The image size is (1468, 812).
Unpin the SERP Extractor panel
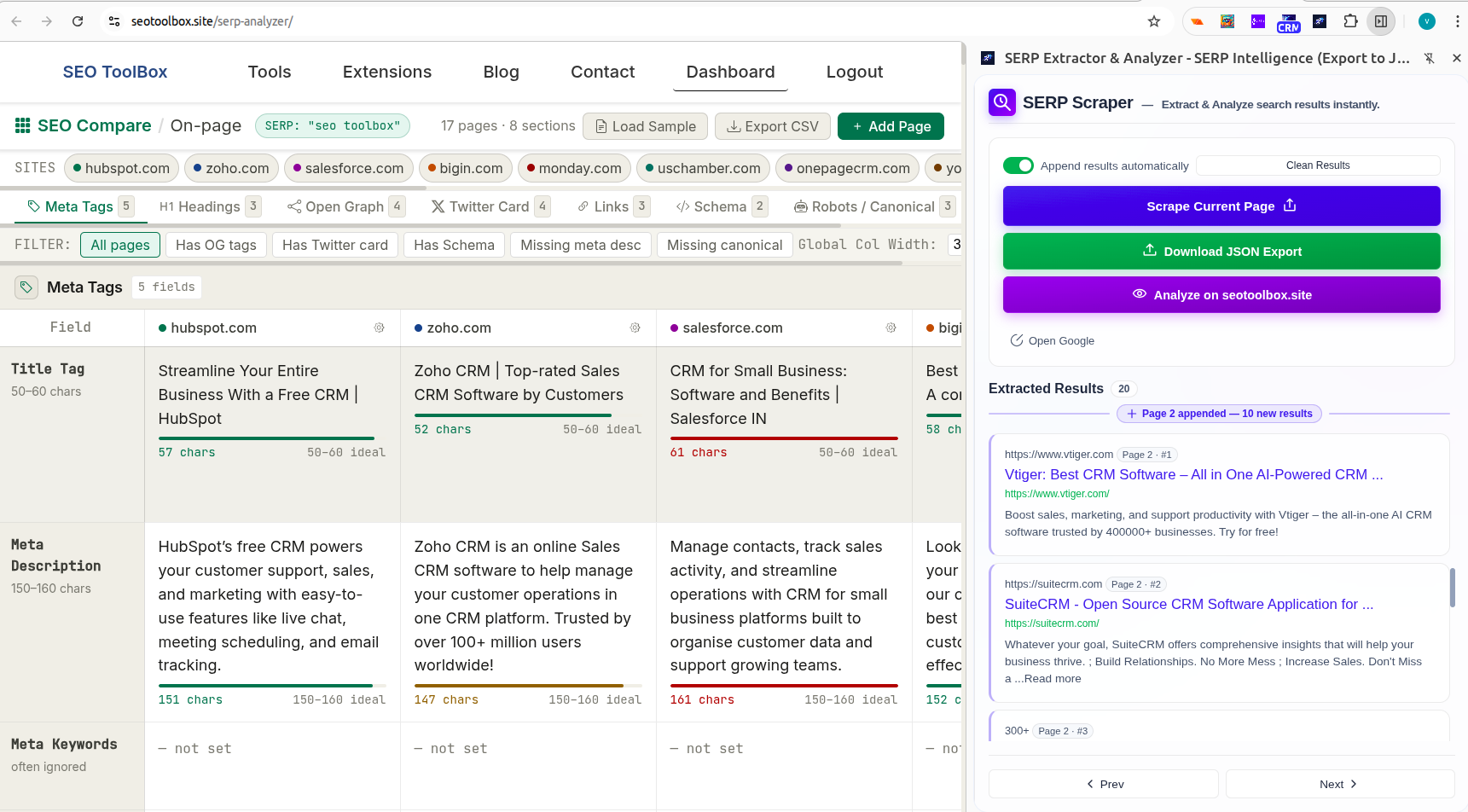[1430, 58]
